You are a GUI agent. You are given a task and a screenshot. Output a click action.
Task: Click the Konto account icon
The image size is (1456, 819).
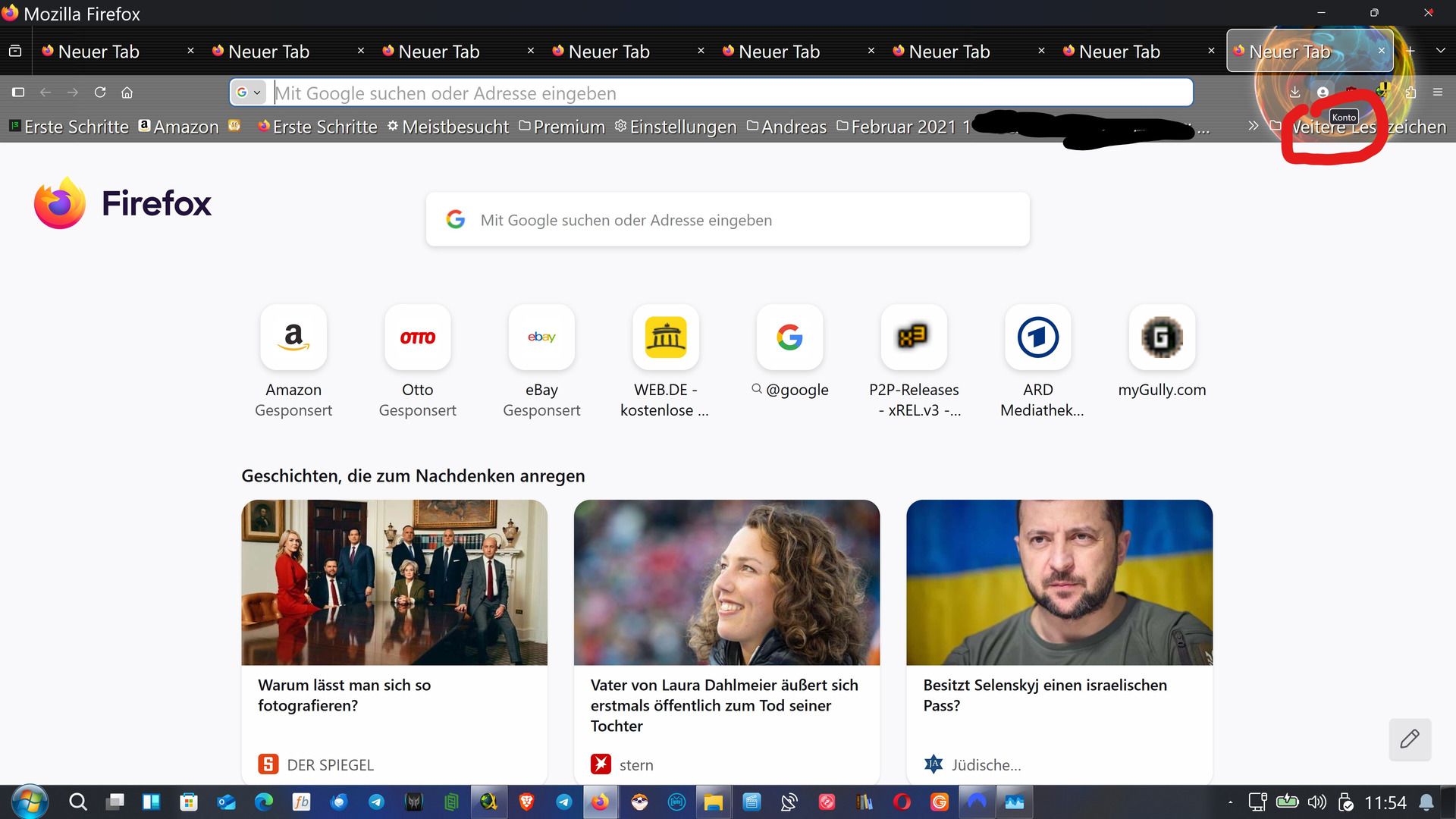[x=1323, y=92]
